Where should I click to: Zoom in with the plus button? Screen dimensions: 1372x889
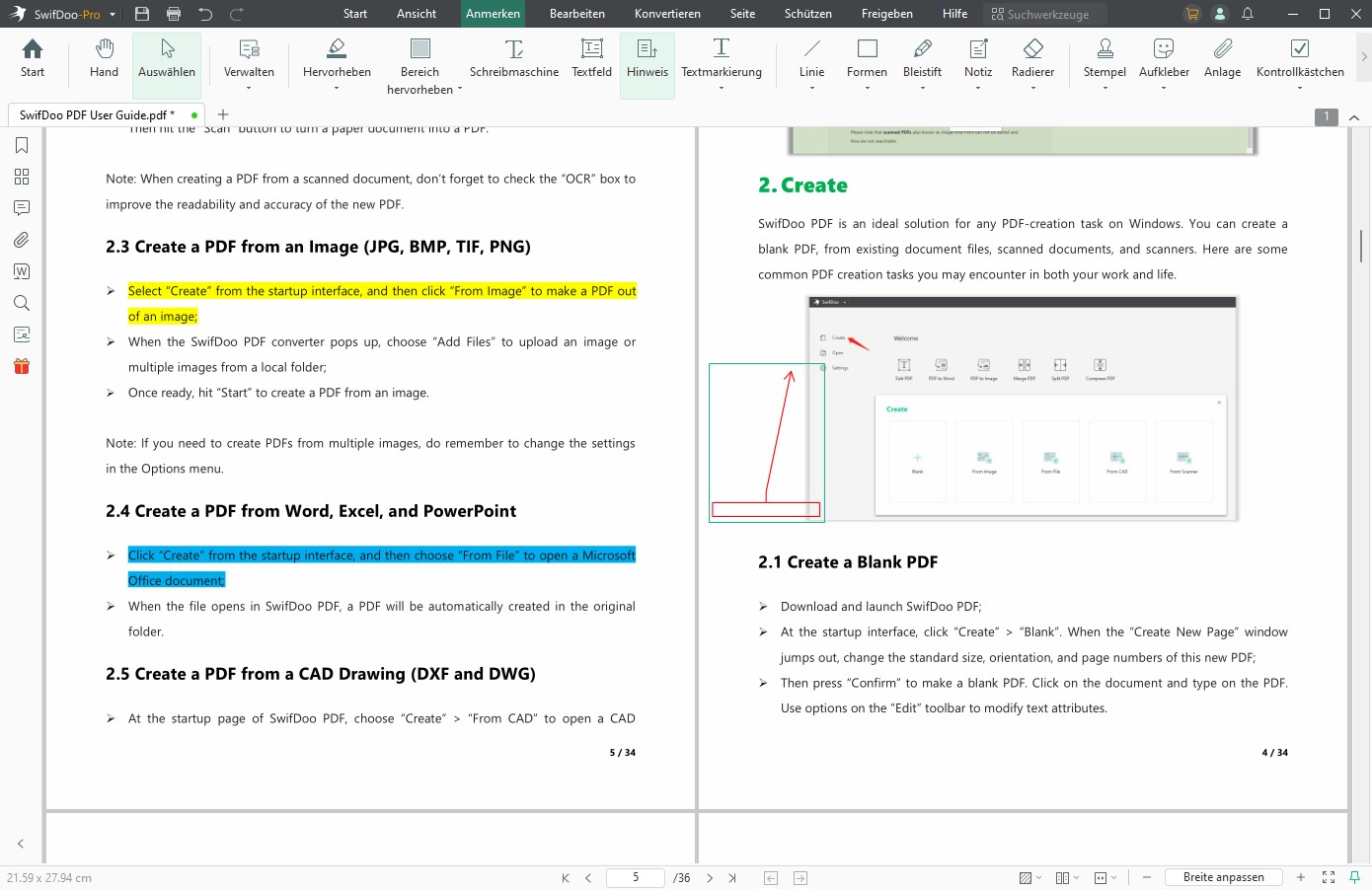tap(1301, 877)
